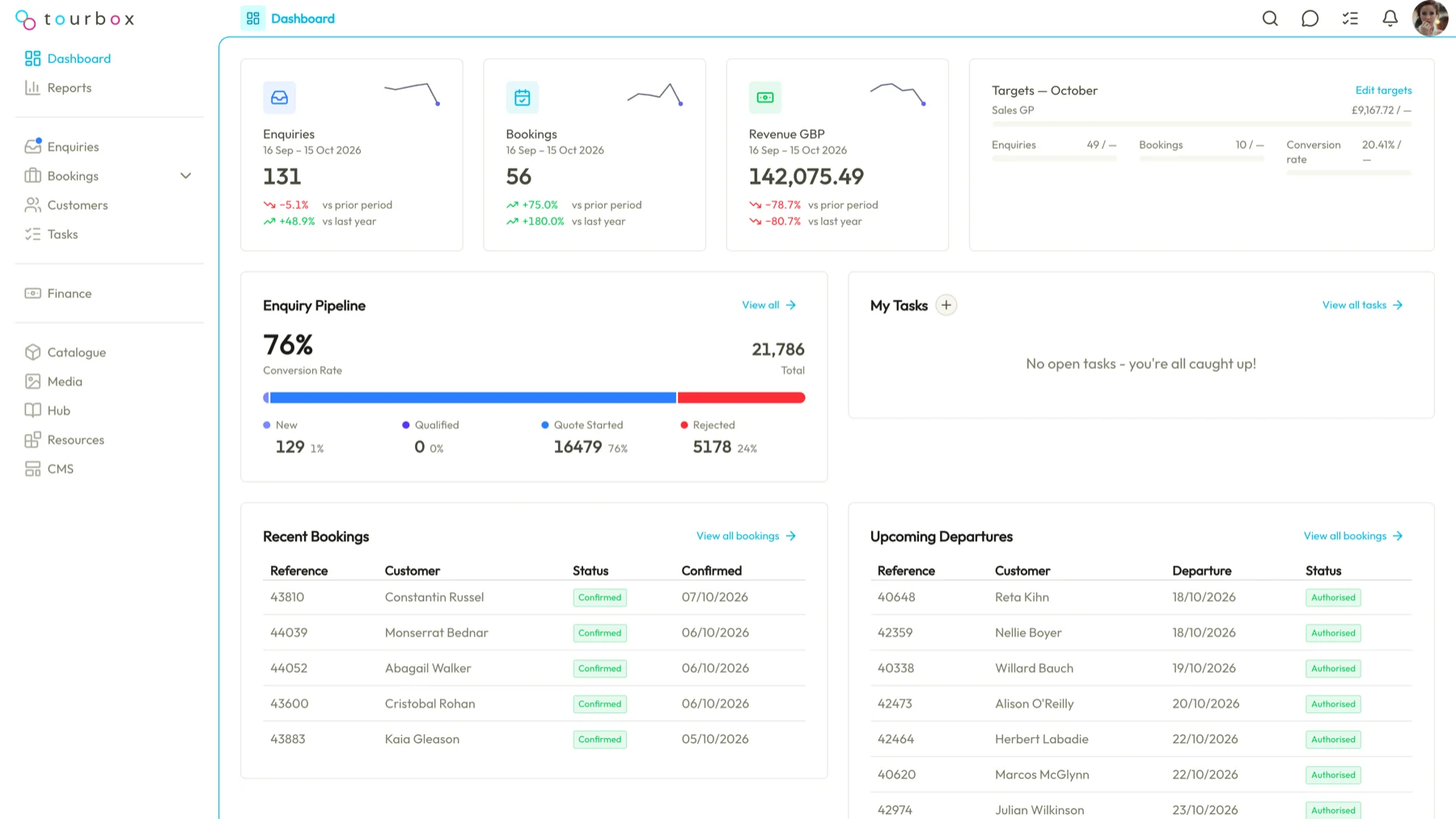Click Confirmed badge for Kaia Gleason

tap(599, 740)
